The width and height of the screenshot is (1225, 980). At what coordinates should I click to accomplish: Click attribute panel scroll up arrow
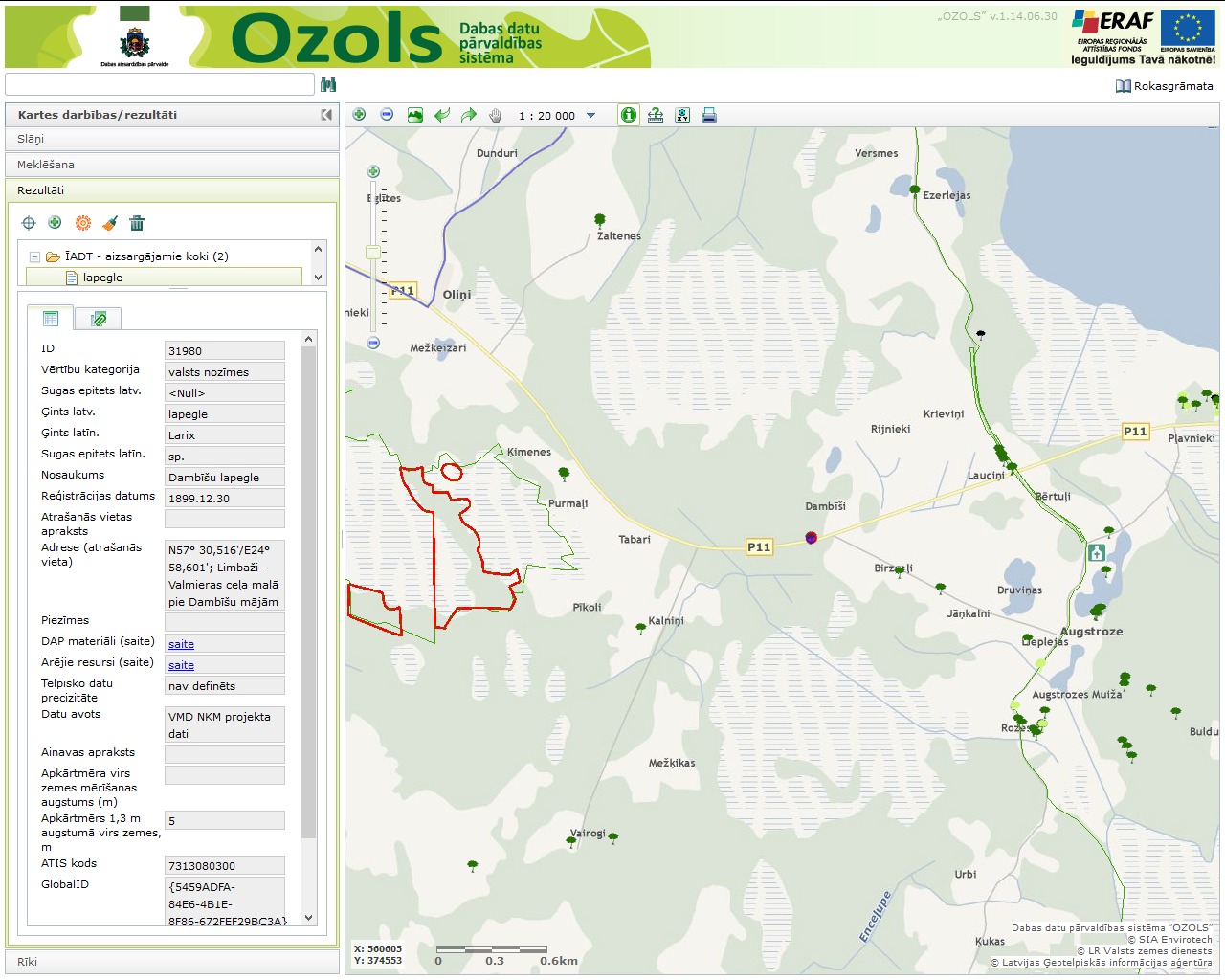pyautogui.click(x=308, y=340)
